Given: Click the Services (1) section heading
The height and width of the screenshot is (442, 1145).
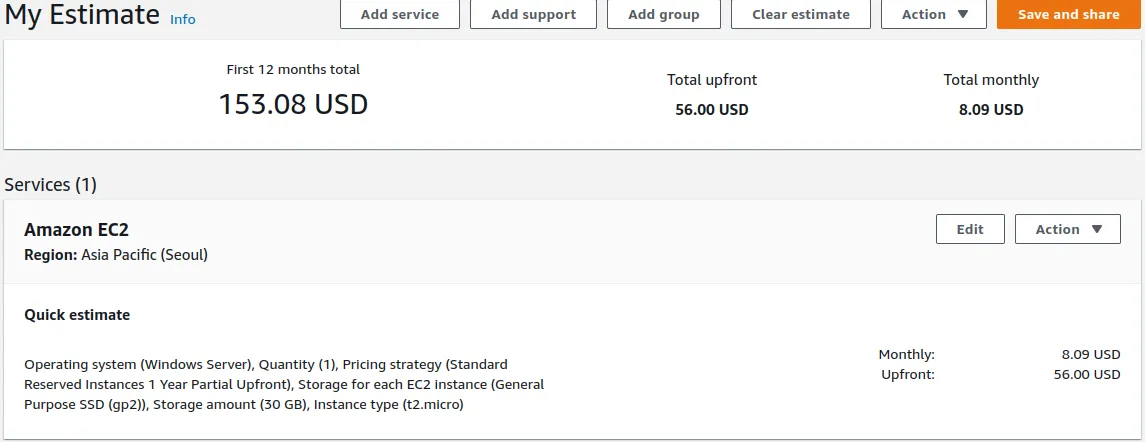Looking at the screenshot, I should point(50,185).
